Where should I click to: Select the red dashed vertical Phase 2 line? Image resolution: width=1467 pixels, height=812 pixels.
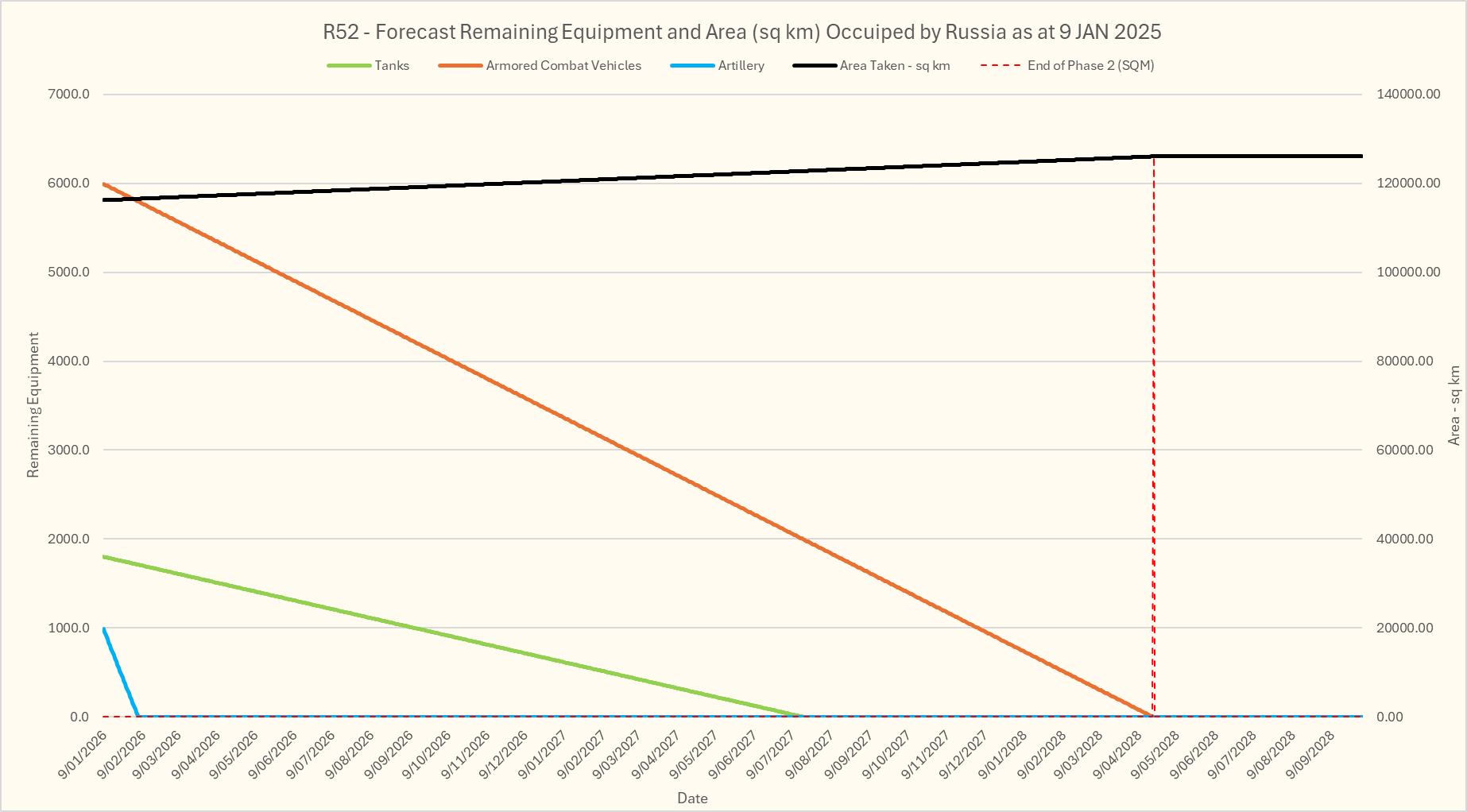(1154, 437)
